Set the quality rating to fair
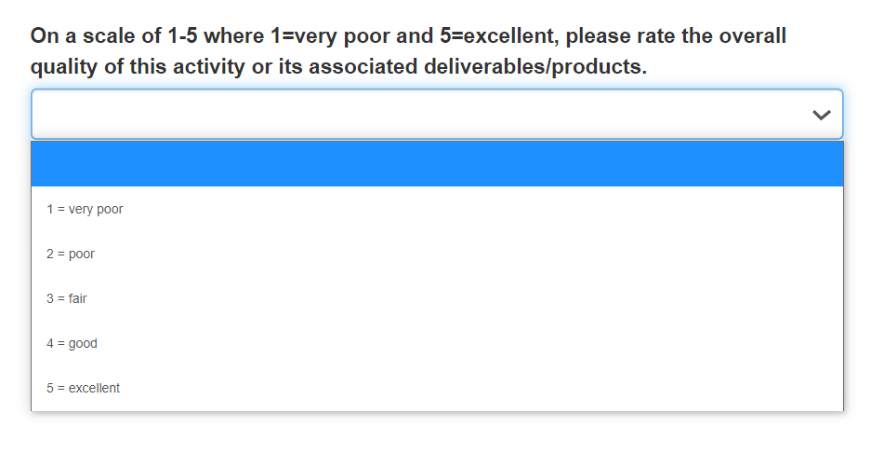Viewport: 884px width, 468px height. tap(66, 298)
